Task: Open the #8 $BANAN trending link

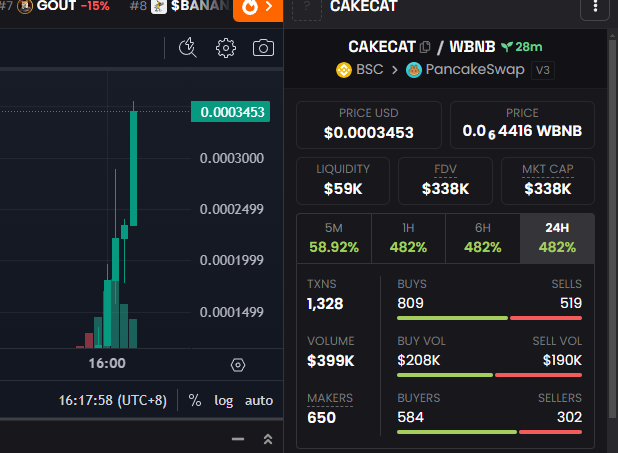Action: [x=181, y=6]
